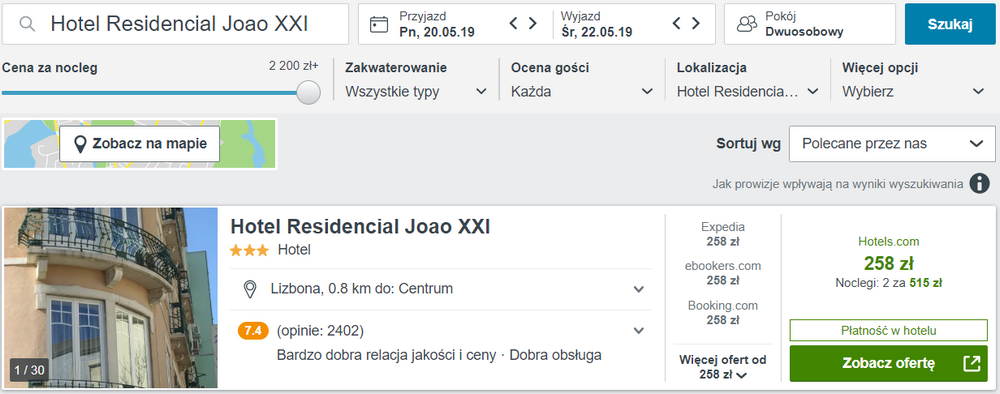Click the Szukaj search button
Image resolution: width=1000 pixels, height=394 pixels.
coord(950,24)
